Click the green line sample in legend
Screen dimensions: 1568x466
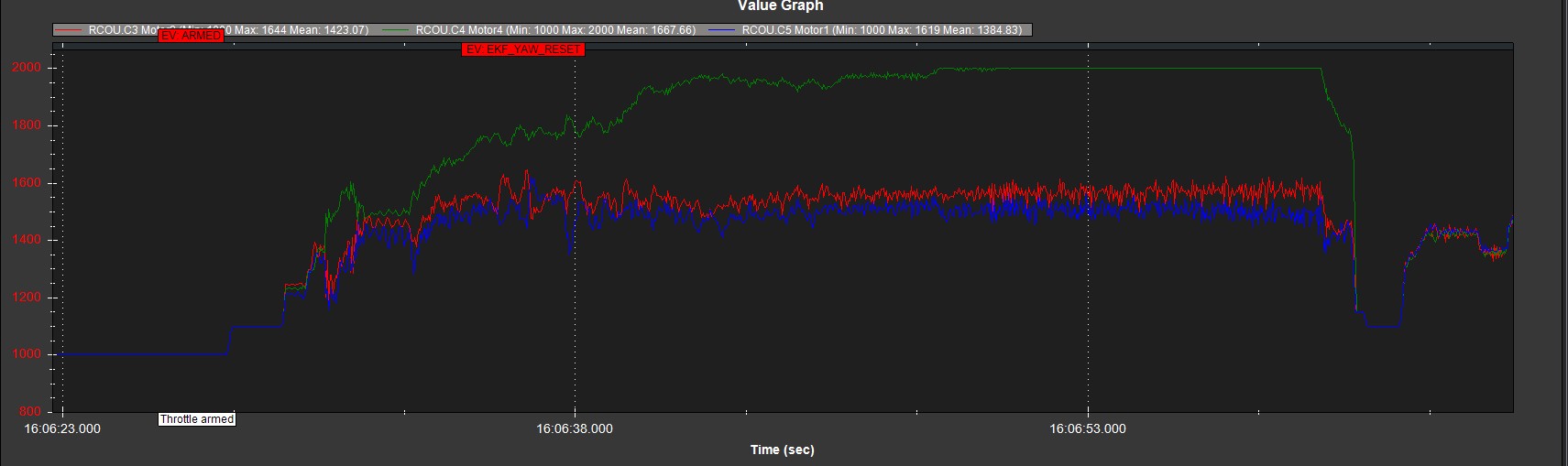[396, 30]
